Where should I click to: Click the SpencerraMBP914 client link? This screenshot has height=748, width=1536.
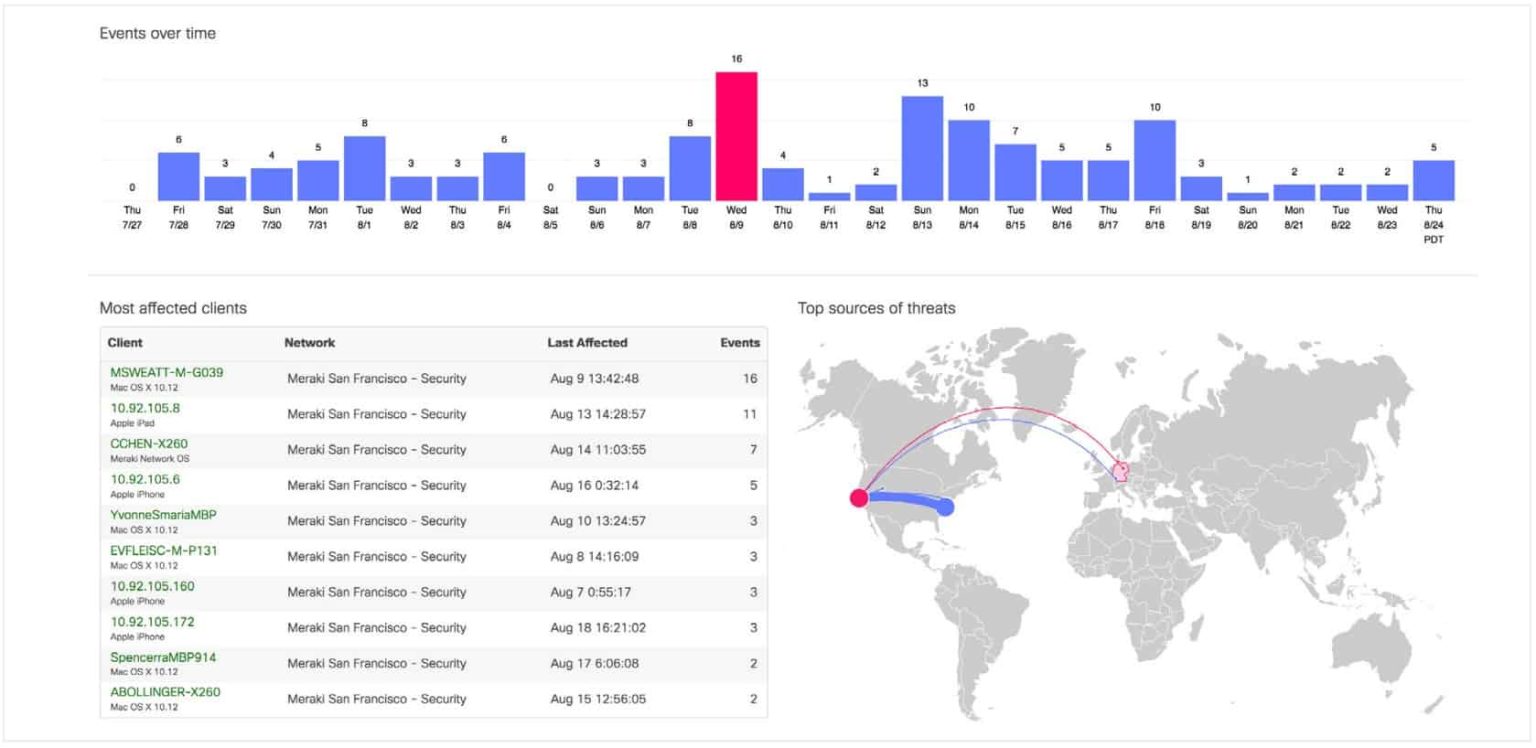163,657
